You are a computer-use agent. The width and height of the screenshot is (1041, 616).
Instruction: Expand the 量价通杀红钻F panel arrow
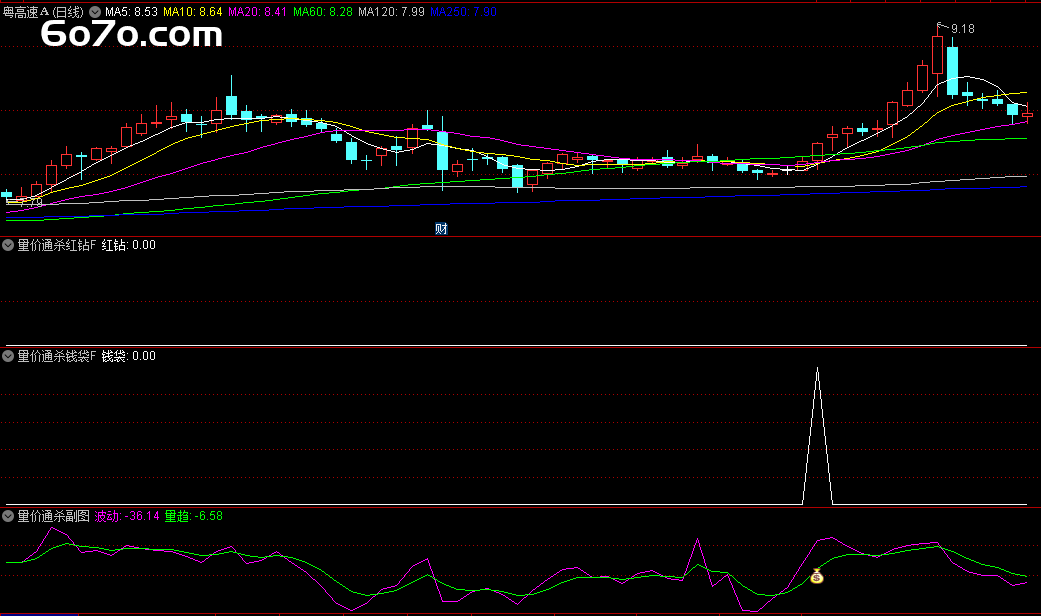click(x=9, y=245)
